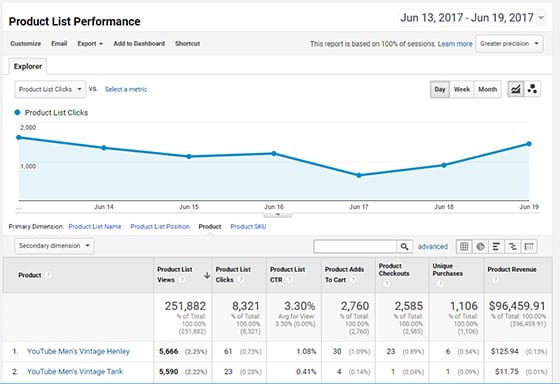Click the $11.75 revenue cell for Tank
Screen dimensions: 560x384
(507, 371)
